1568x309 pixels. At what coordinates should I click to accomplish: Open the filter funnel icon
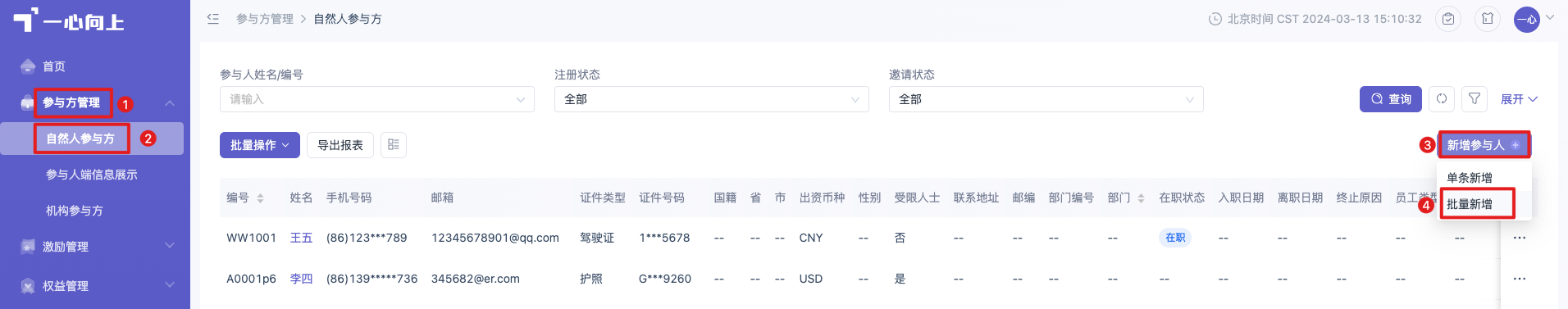pos(1475,99)
